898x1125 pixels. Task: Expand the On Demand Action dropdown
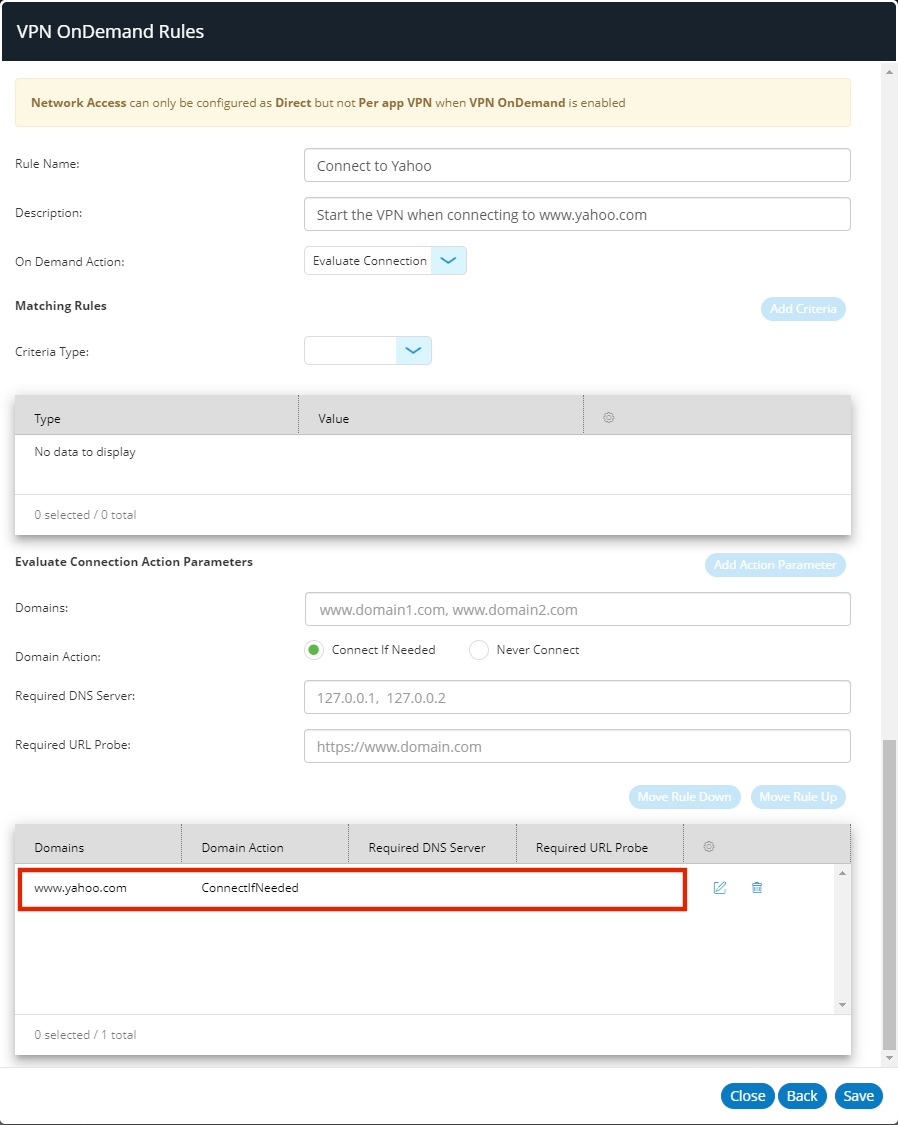tap(448, 261)
